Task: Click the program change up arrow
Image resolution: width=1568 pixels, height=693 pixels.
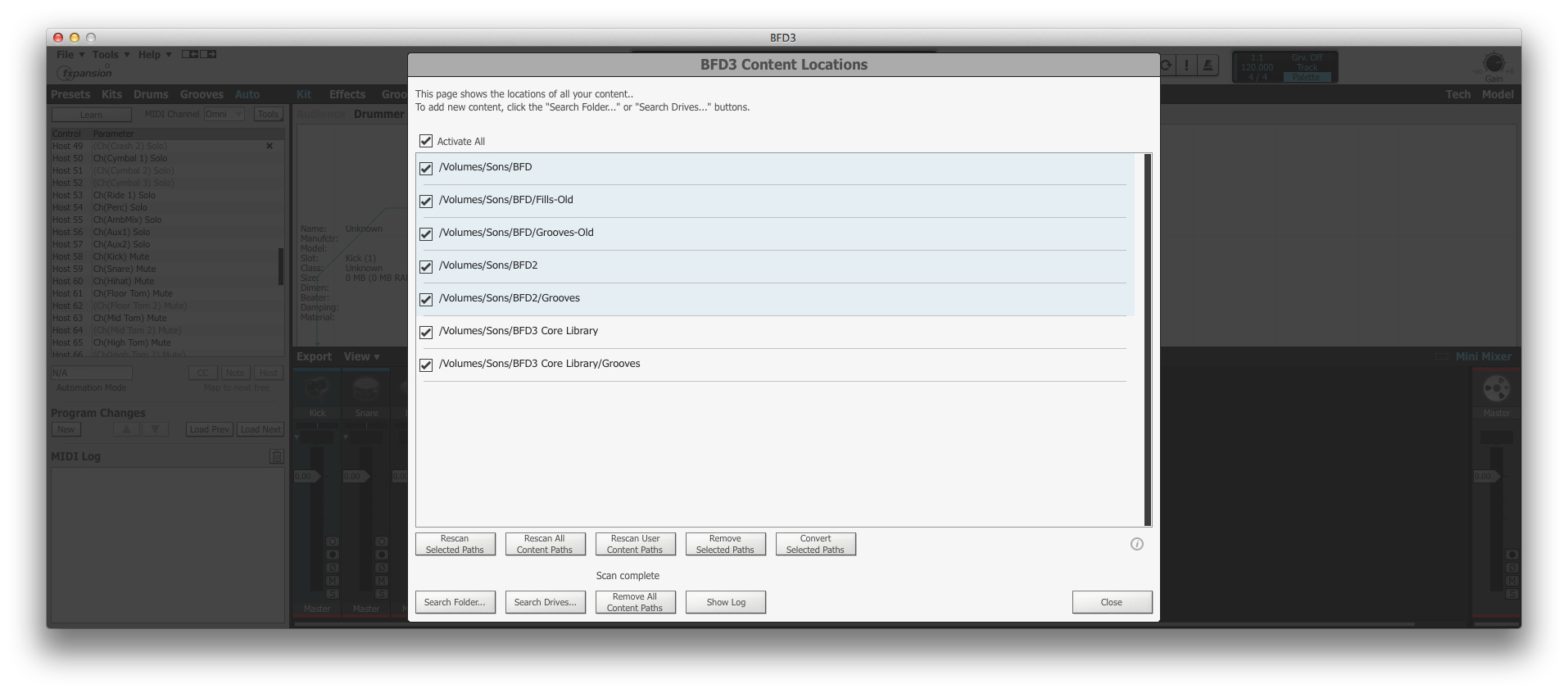Action: 126,429
